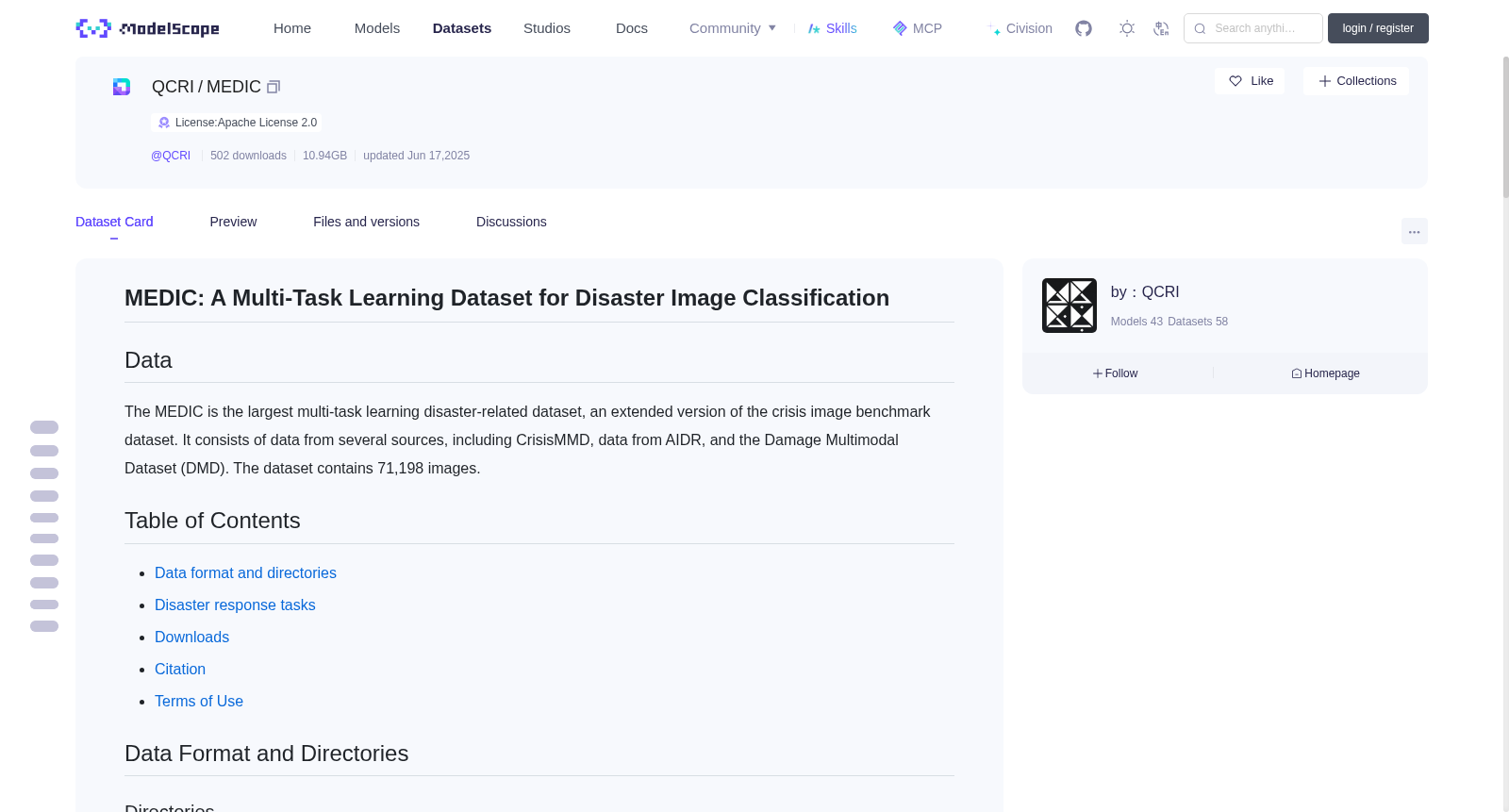Focus the Search anything input field

pos(1253,28)
